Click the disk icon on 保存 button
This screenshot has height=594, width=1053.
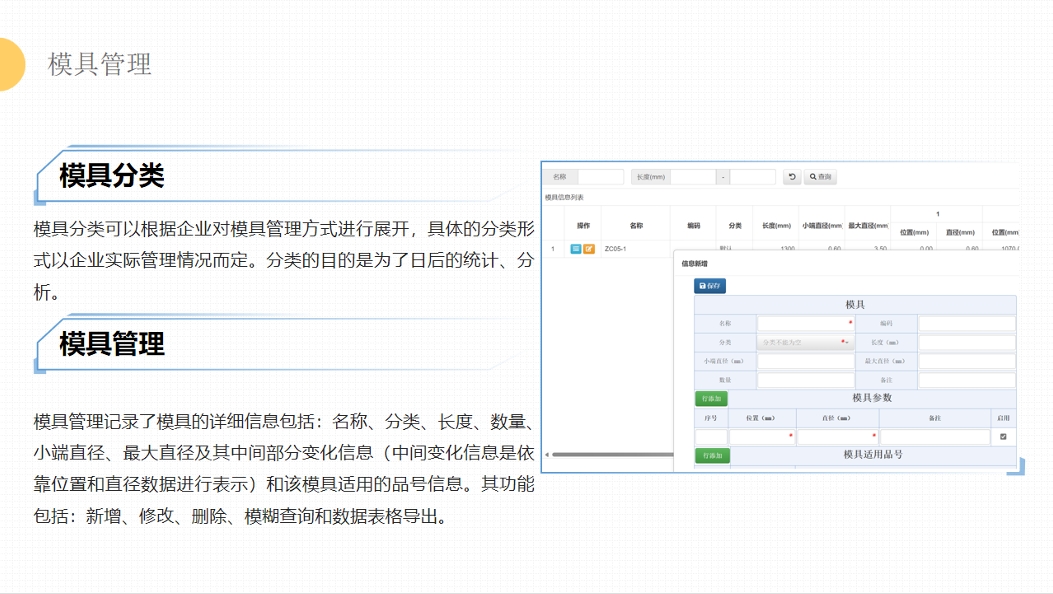[702, 285]
